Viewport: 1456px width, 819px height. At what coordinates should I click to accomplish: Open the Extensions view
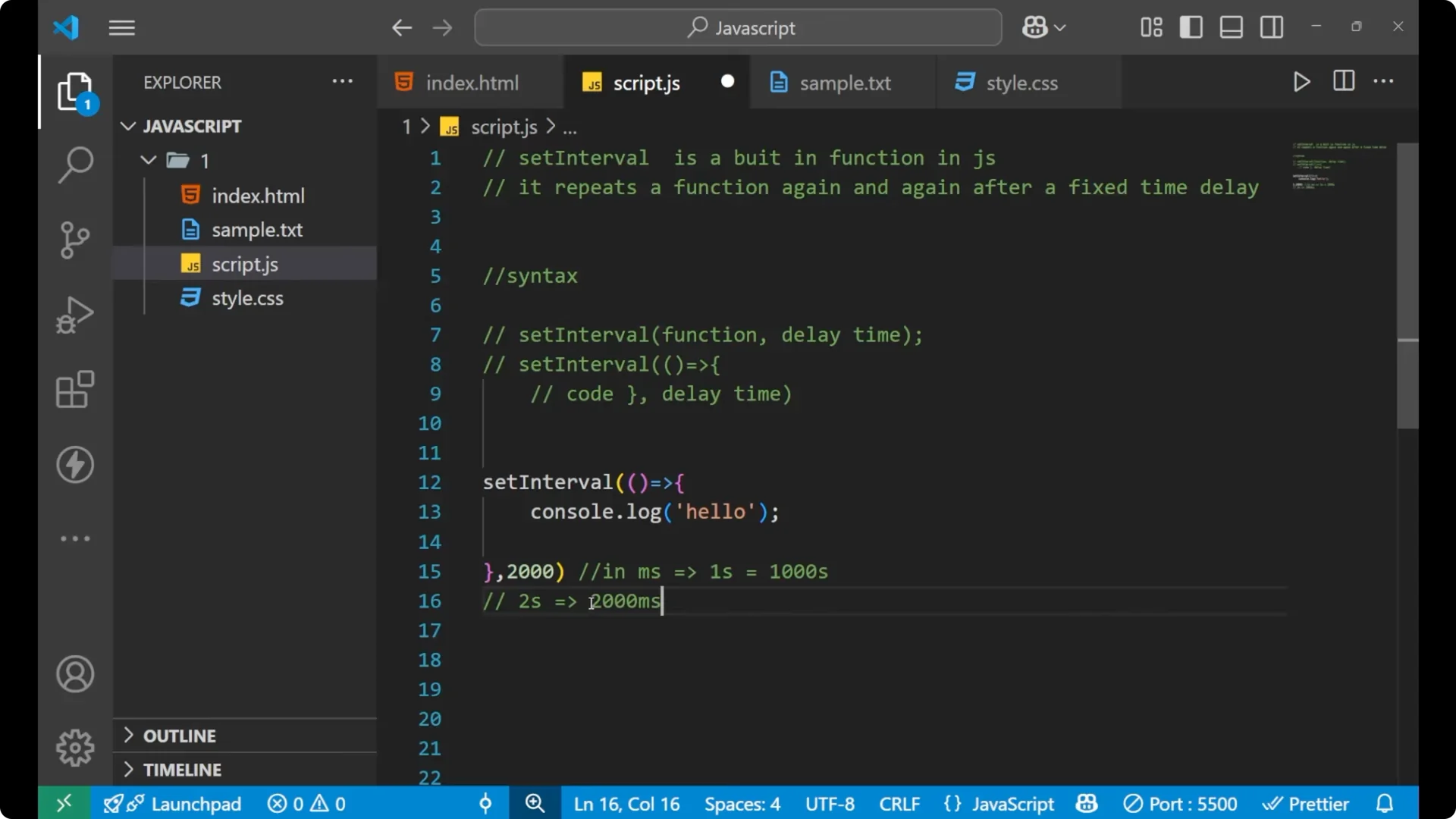click(x=74, y=389)
